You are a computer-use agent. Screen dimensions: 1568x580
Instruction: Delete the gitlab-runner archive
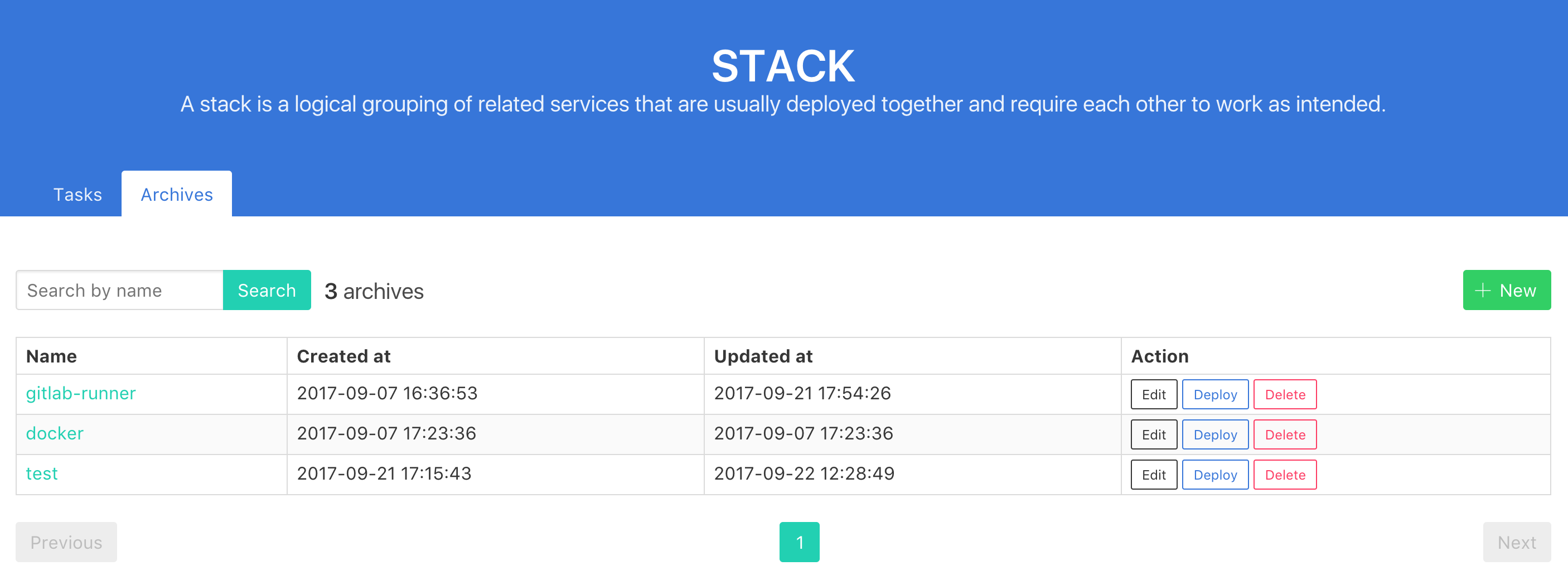1285,394
